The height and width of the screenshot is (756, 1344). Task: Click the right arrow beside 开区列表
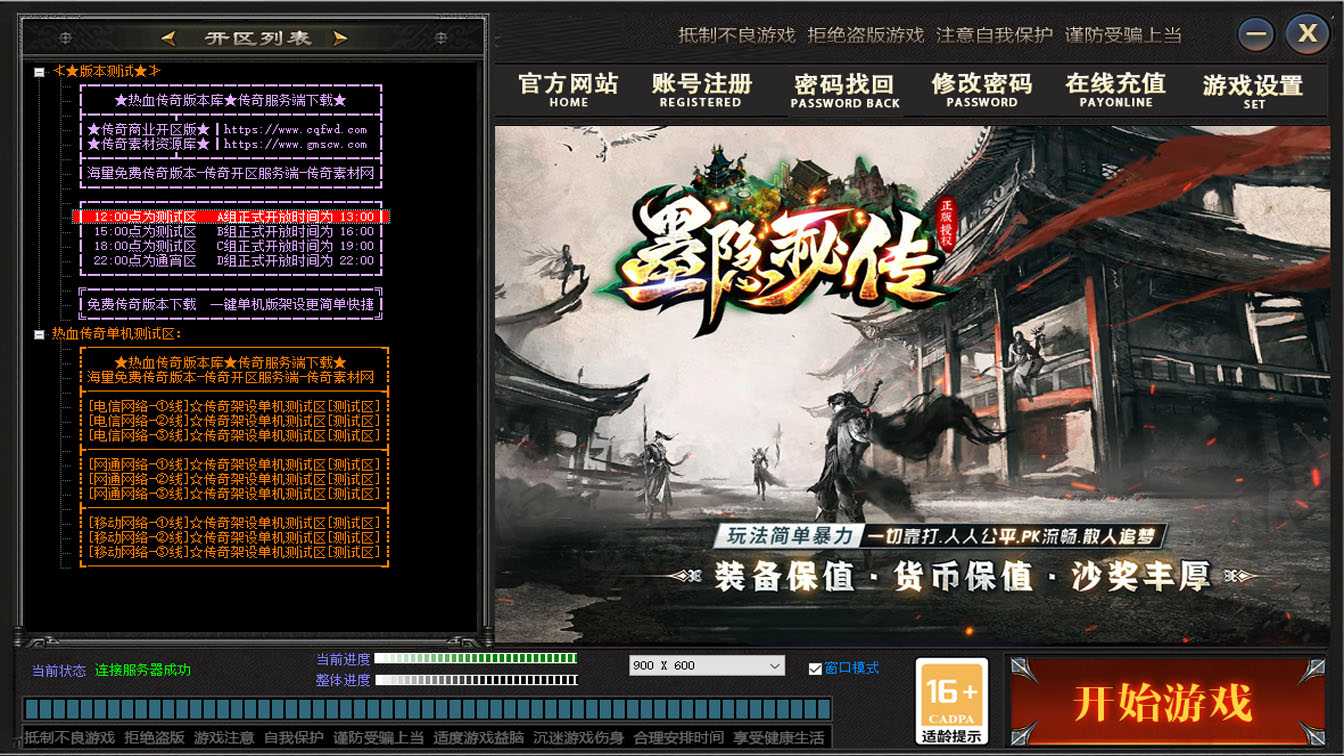(x=341, y=38)
